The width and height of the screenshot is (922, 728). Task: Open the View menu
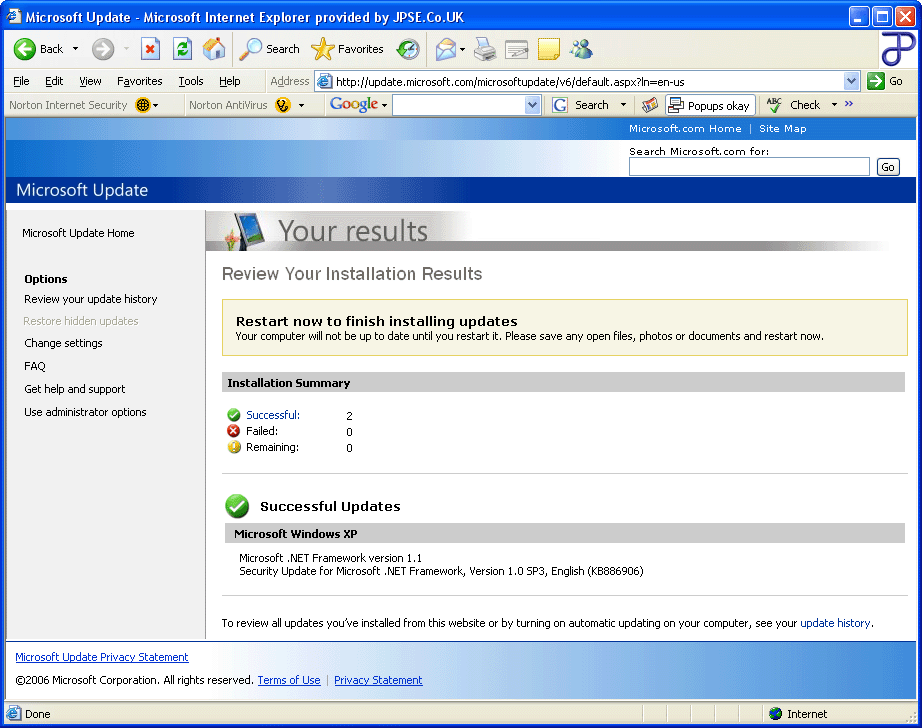(90, 81)
